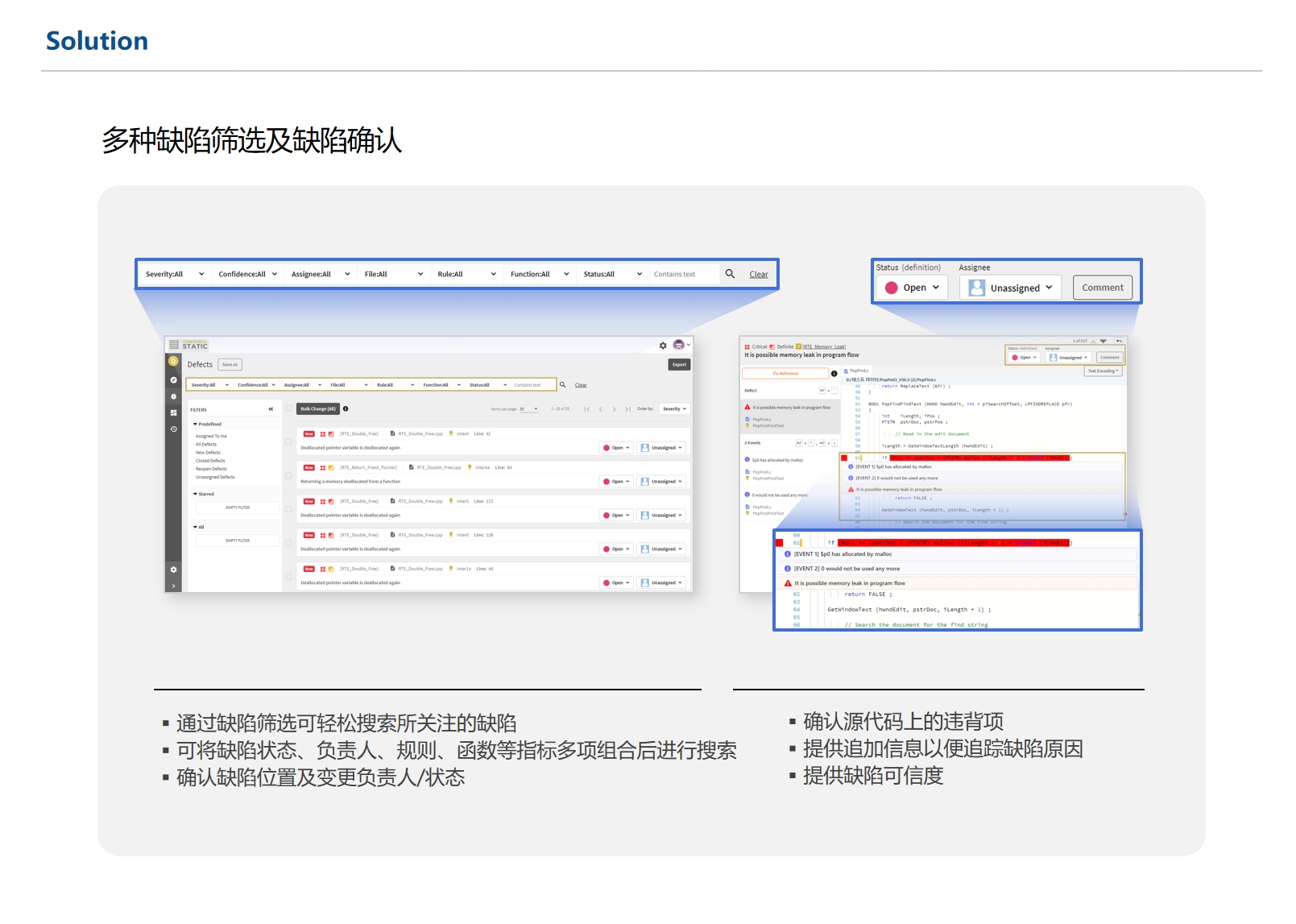Open Function:All dropdown in enlarged filter bar
1296x924 pixels.
click(540, 274)
